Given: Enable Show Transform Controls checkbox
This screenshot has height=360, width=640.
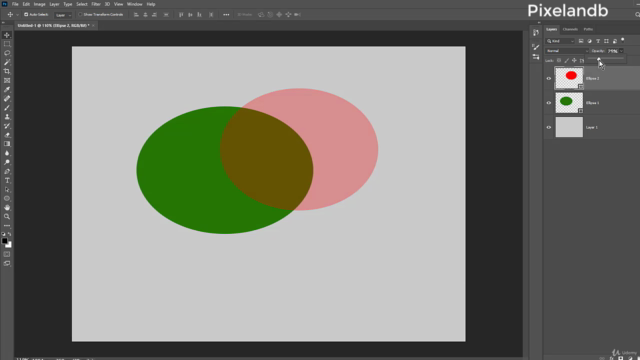Looking at the screenshot, I should coord(80,15).
